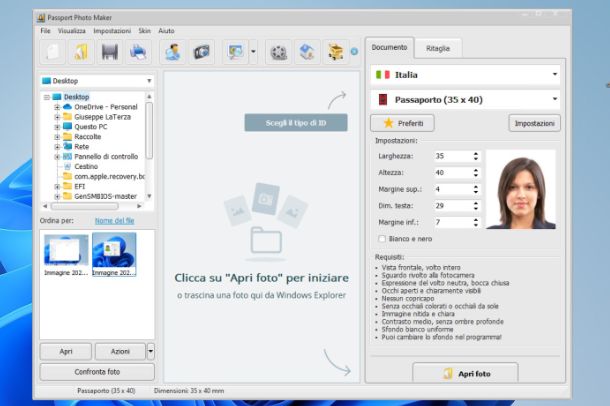
Task: Click the Larghezza value field
Action: click(x=453, y=156)
